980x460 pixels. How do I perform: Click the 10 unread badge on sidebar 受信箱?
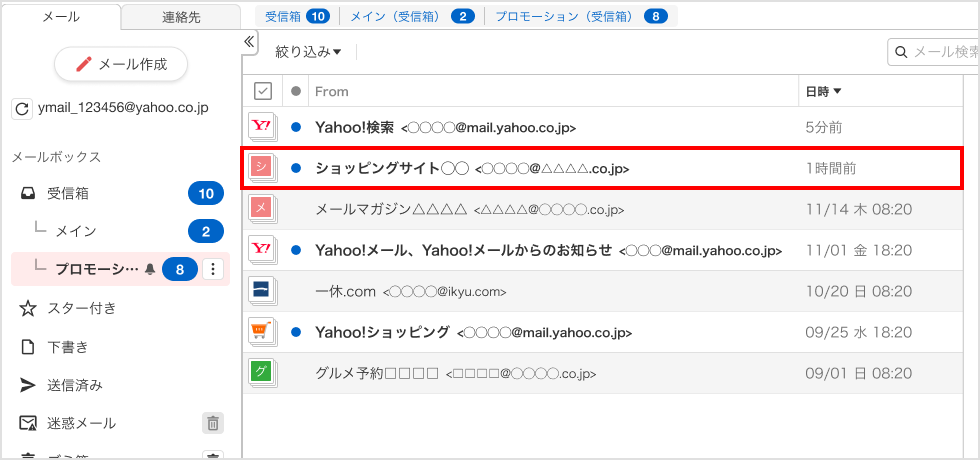tap(206, 194)
